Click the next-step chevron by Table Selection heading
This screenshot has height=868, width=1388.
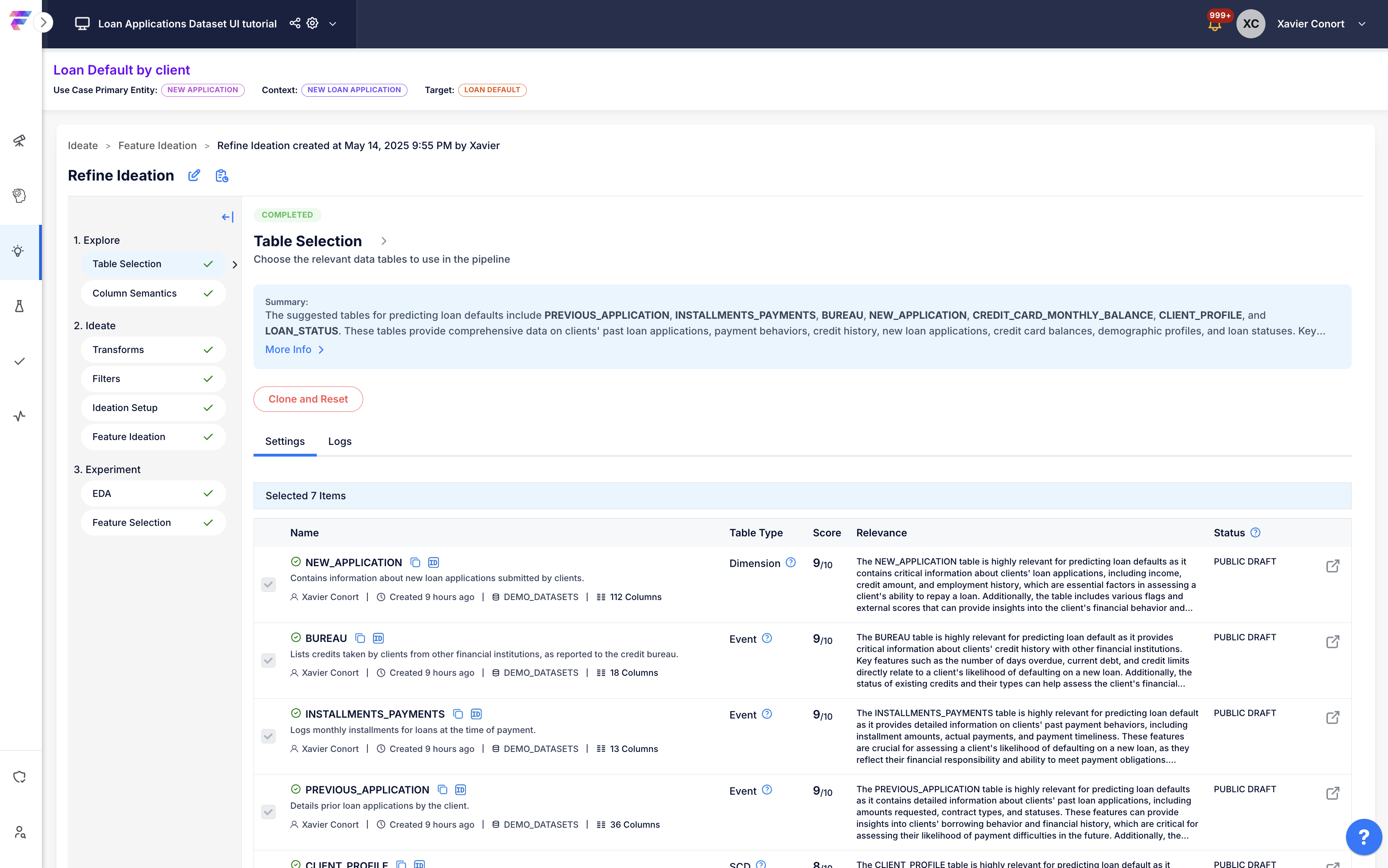coord(383,241)
